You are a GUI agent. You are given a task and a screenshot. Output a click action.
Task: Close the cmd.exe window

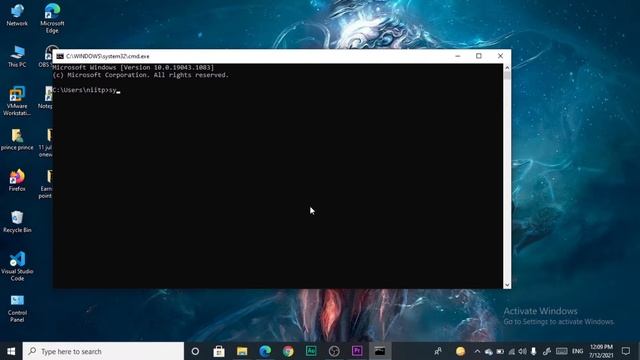[500, 56]
